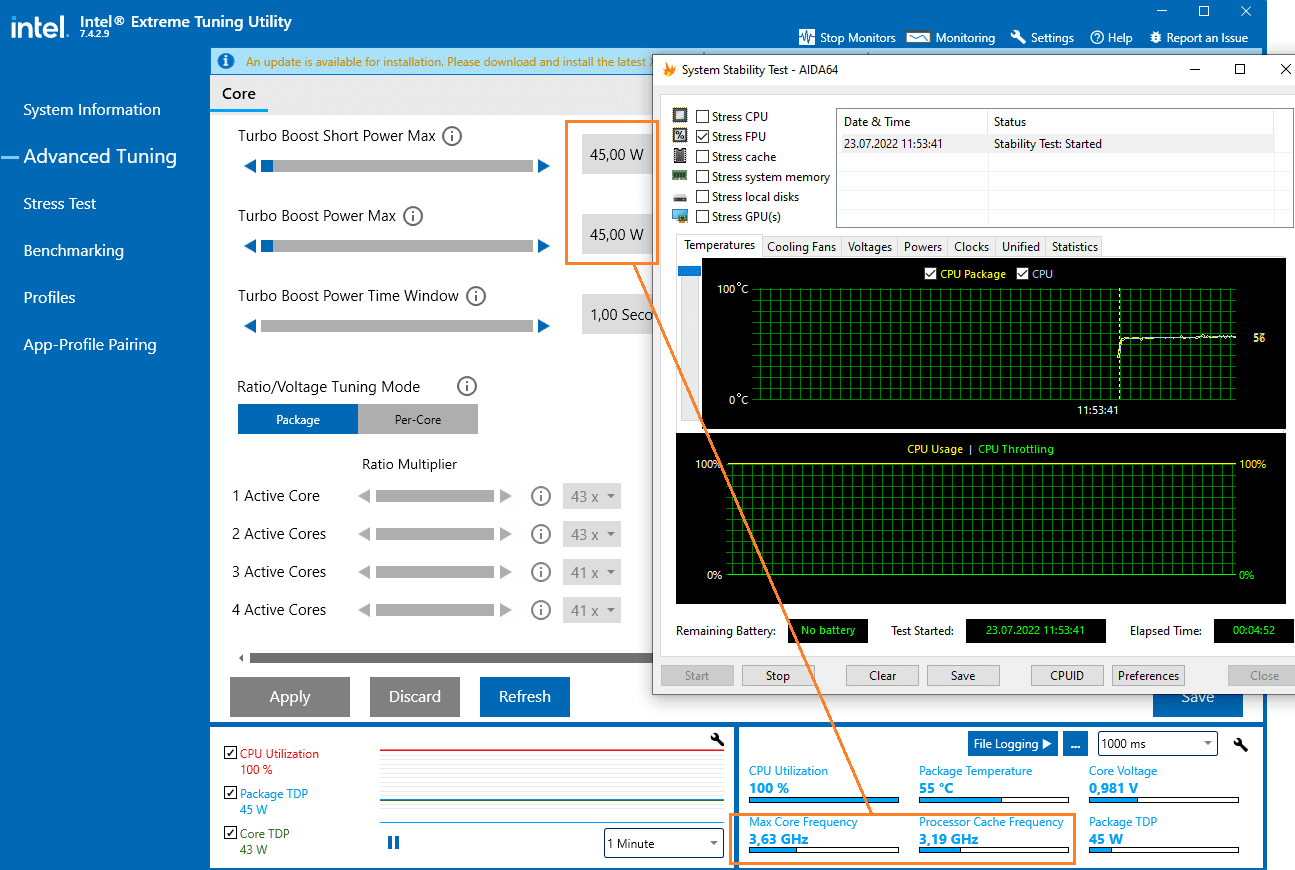1295x870 pixels.
Task: Enable the Stress local disks checkbox
Action: tap(703, 197)
